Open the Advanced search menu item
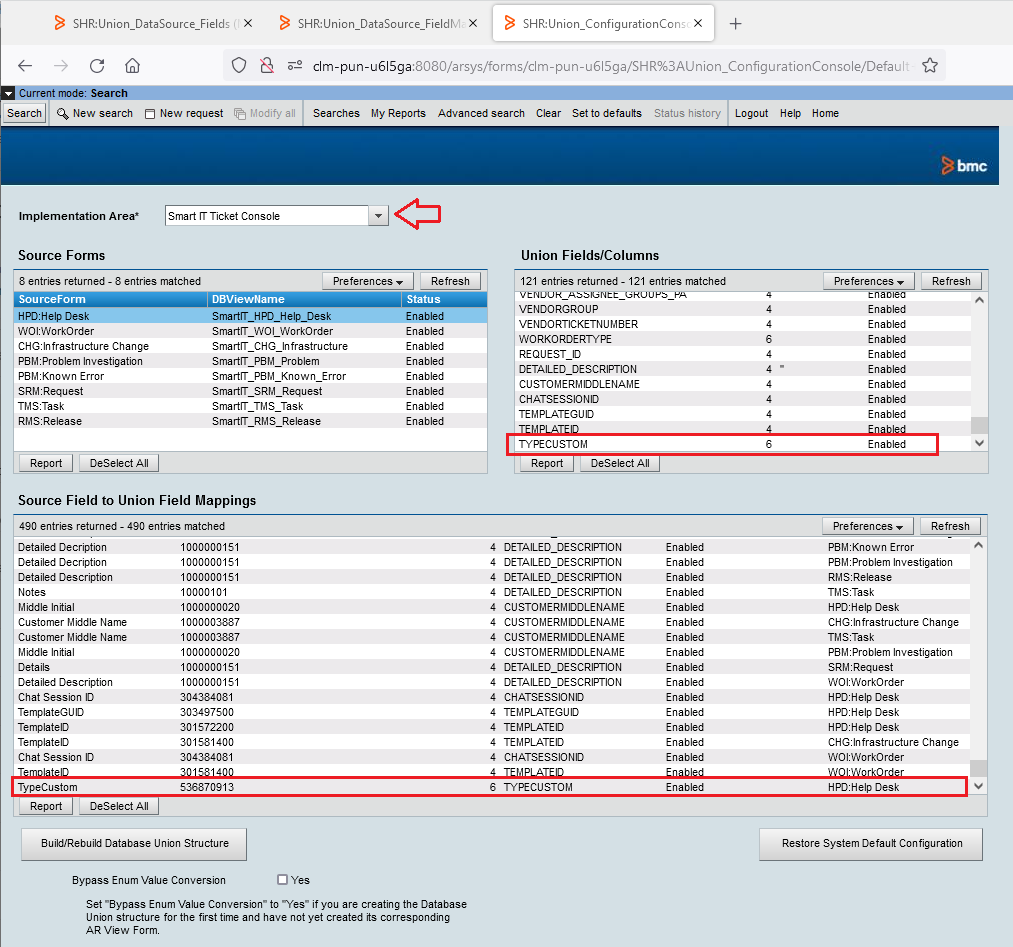The width and height of the screenshot is (1013, 947). 481,113
